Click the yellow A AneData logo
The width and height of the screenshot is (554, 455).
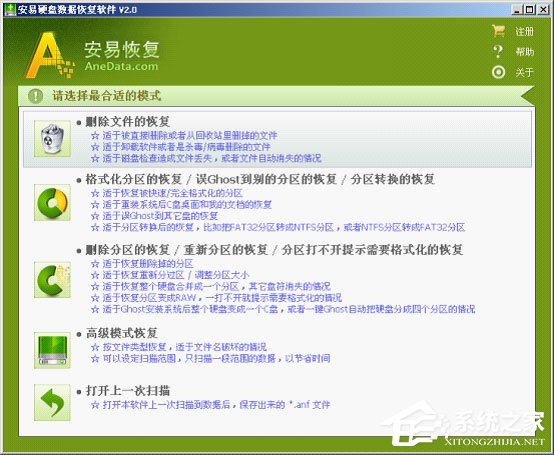[x=49, y=55]
